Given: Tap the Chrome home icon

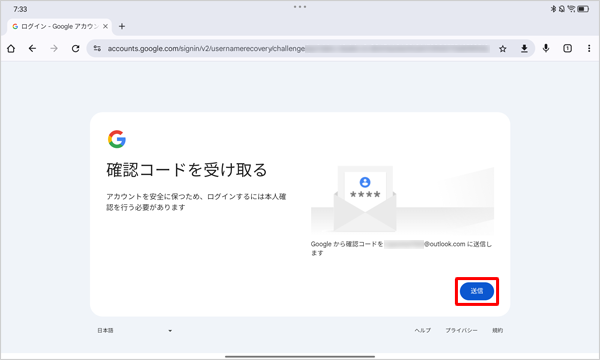Looking at the screenshot, I should 11,49.
